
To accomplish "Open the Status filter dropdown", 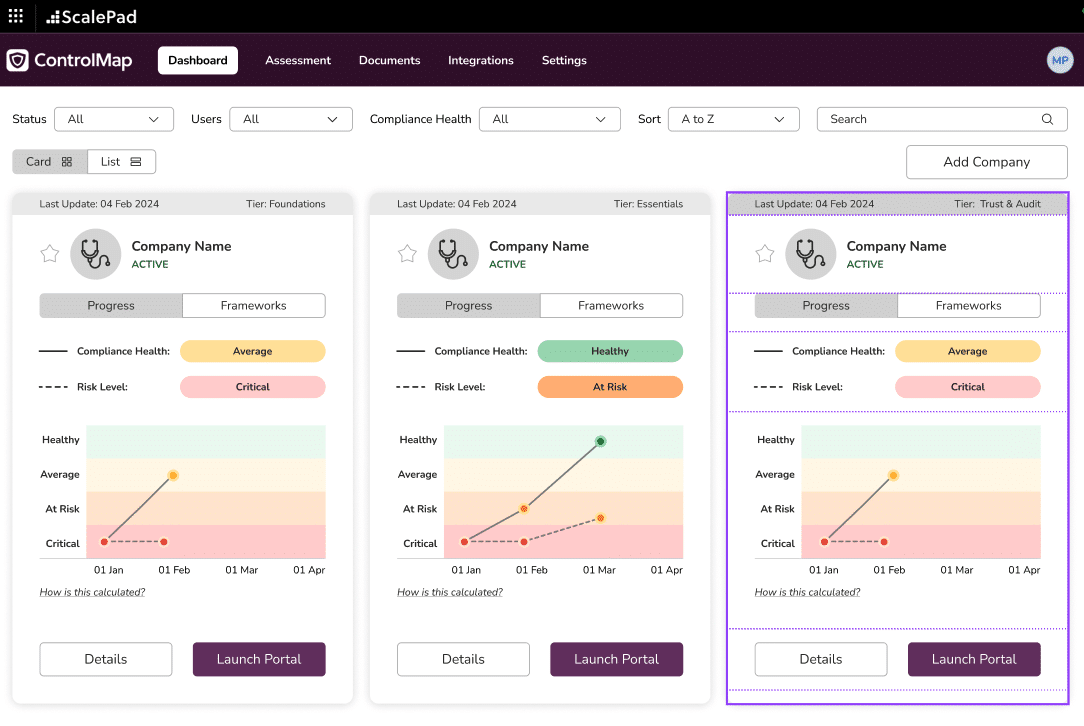I will 113,119.
